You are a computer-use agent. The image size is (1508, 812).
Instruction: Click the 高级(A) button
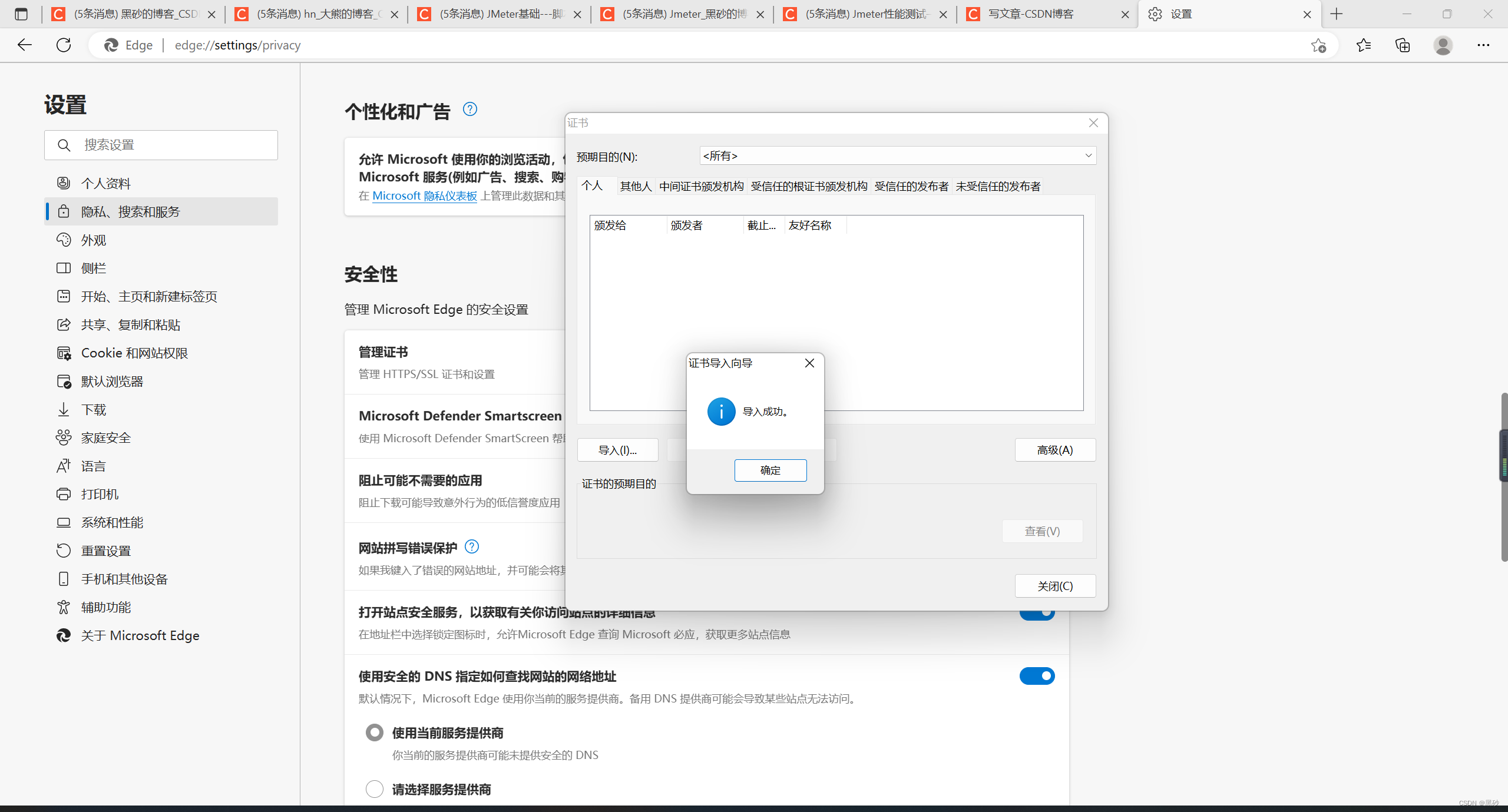1054,450
